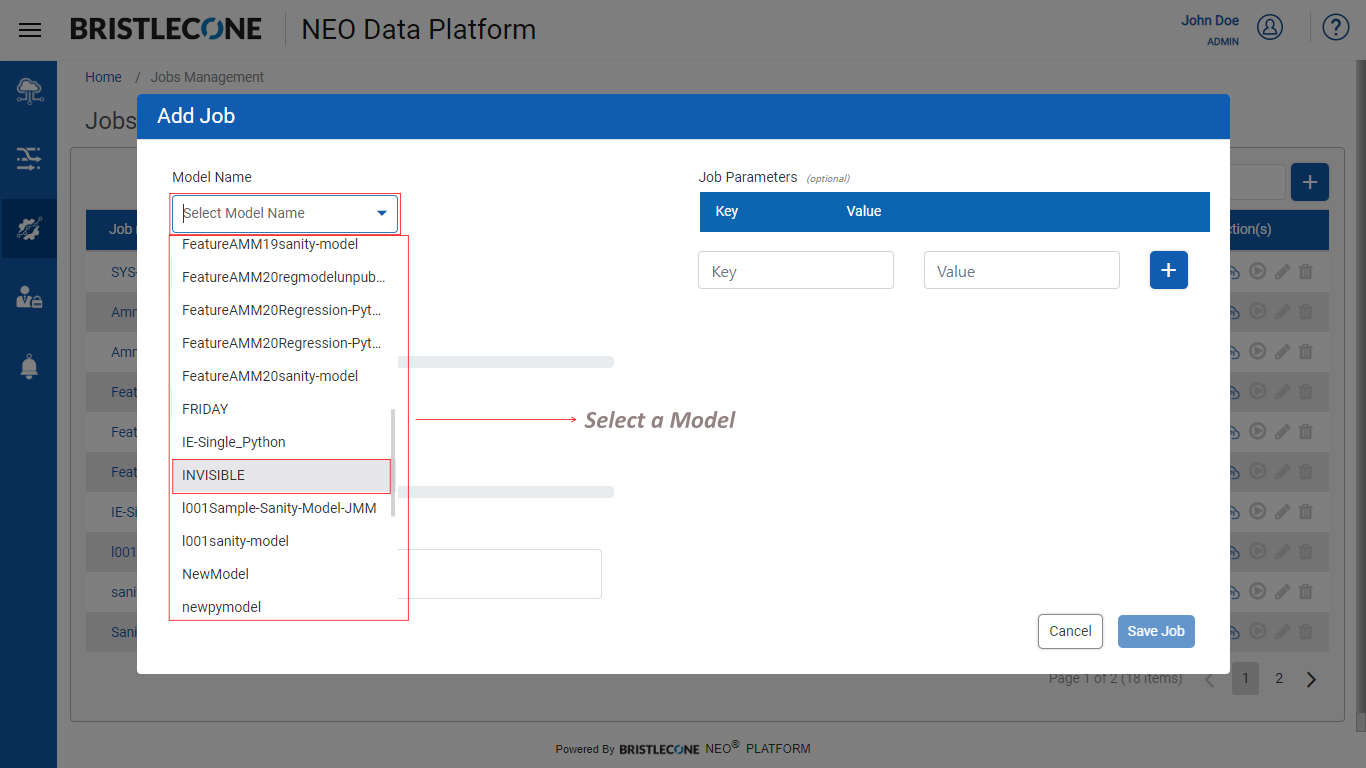The height and width of the screenshot is (768, 1366).
Task: Open the cloud data icon in sidebar
Action: (x=29, y=91)
